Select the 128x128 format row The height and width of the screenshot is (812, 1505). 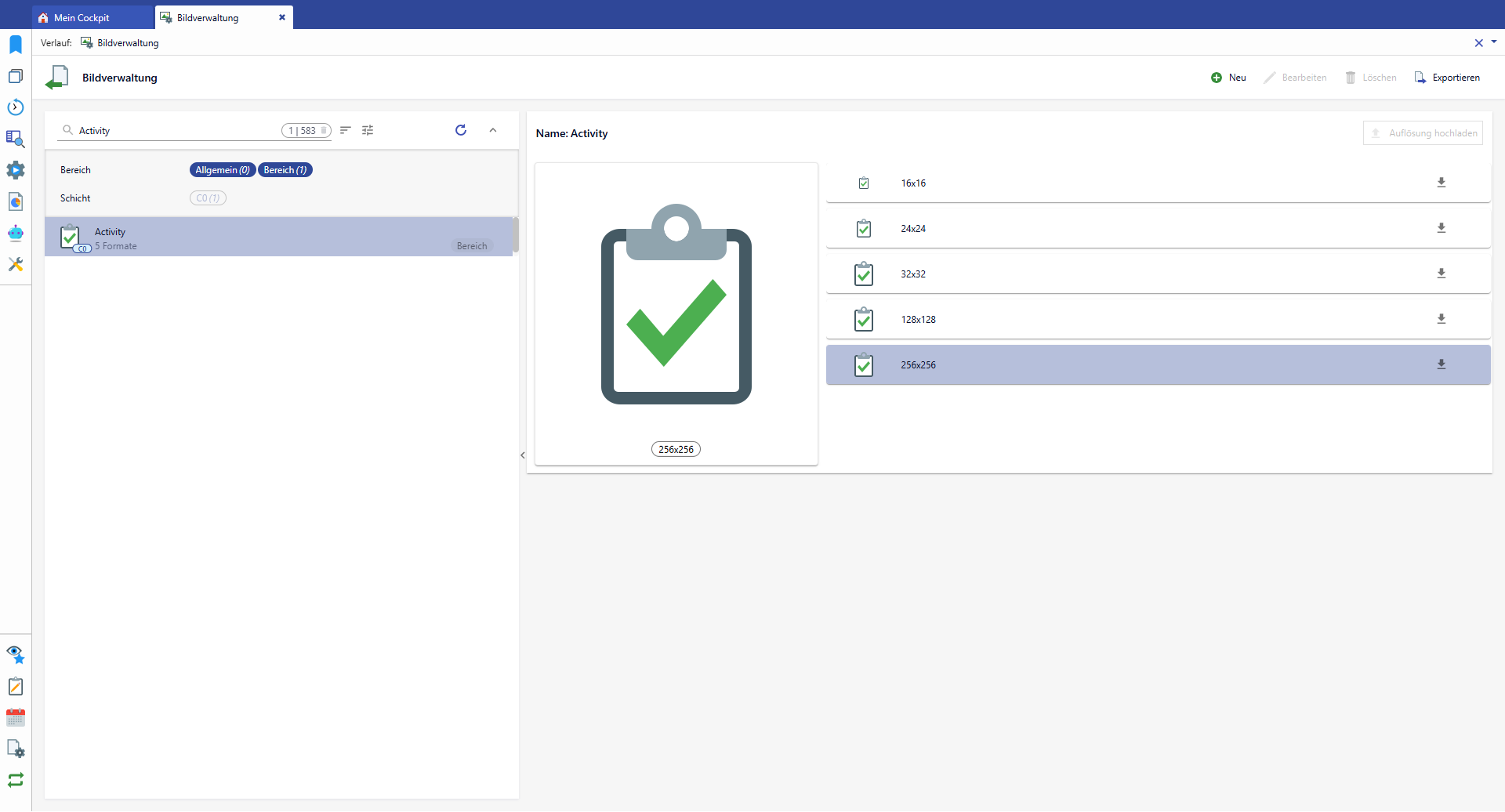[1158, 319]
